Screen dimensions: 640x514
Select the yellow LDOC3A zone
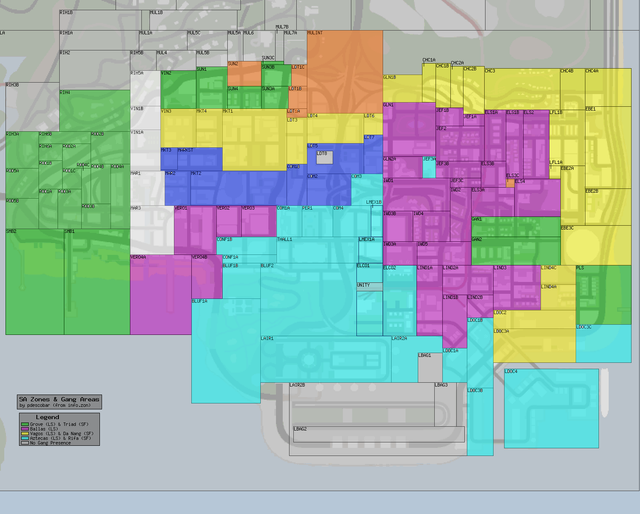535,345
